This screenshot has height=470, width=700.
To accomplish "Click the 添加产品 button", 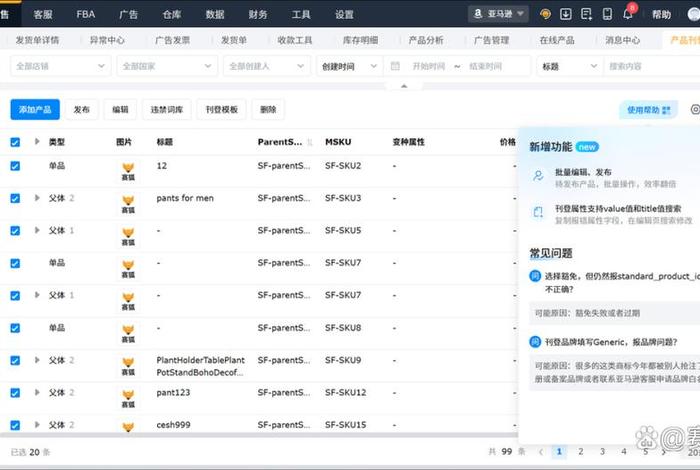I will point(35,109).
